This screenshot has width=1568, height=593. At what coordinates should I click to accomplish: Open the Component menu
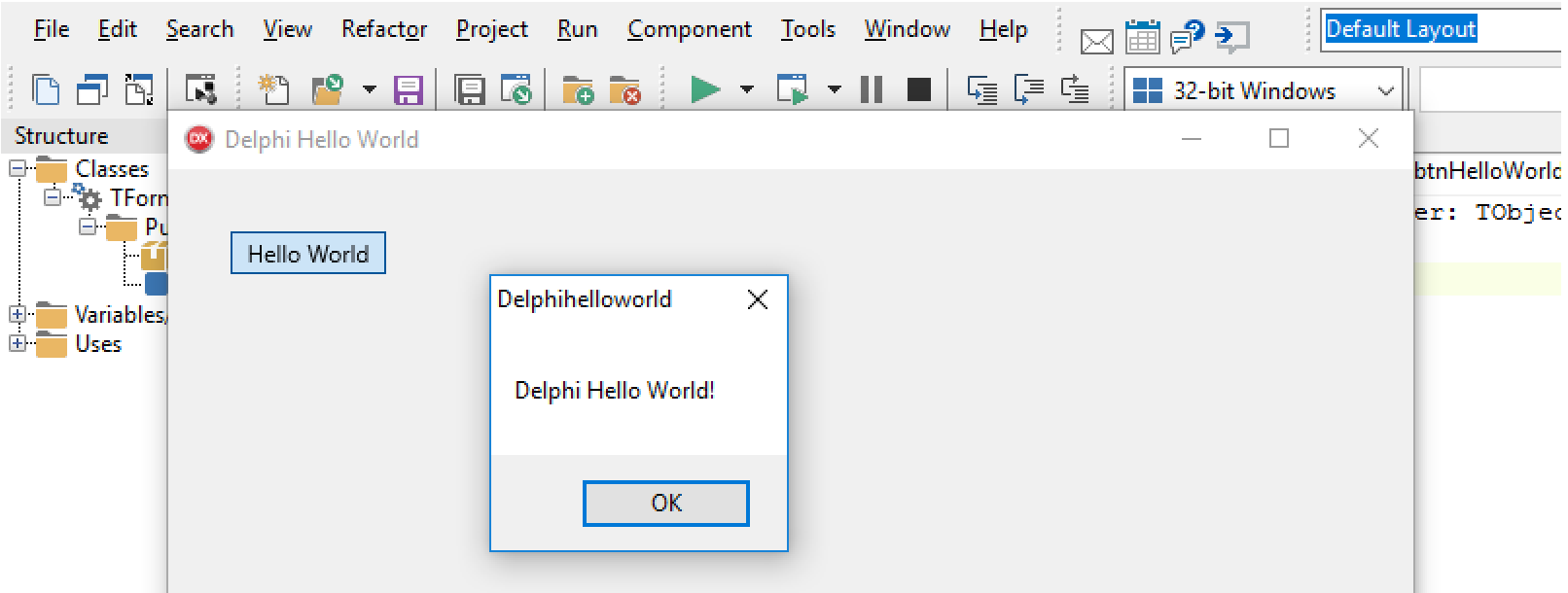click(x=689, y=30)
